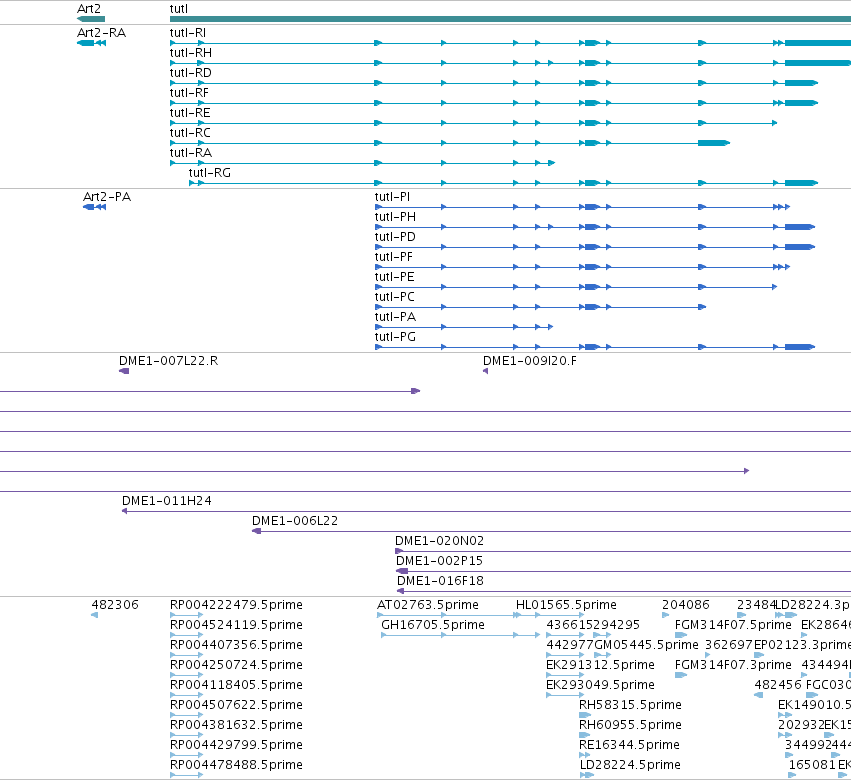Click EST RP004222479.5prime

coord(186,615)
